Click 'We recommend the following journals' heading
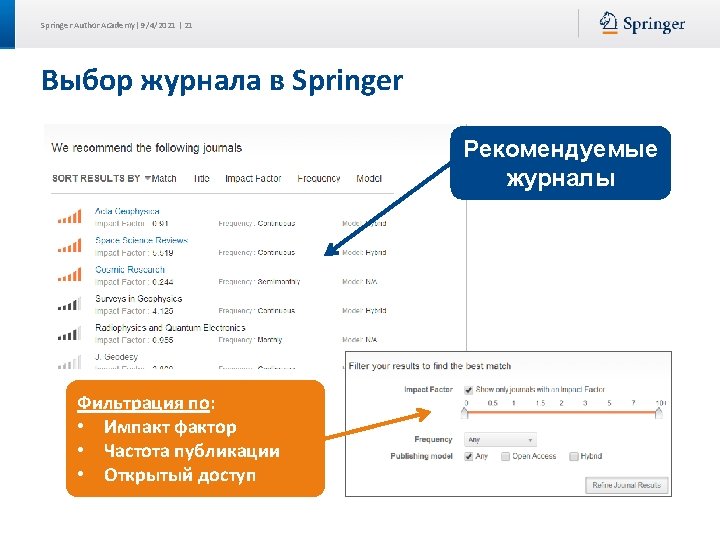 click(x=146, y=148)
